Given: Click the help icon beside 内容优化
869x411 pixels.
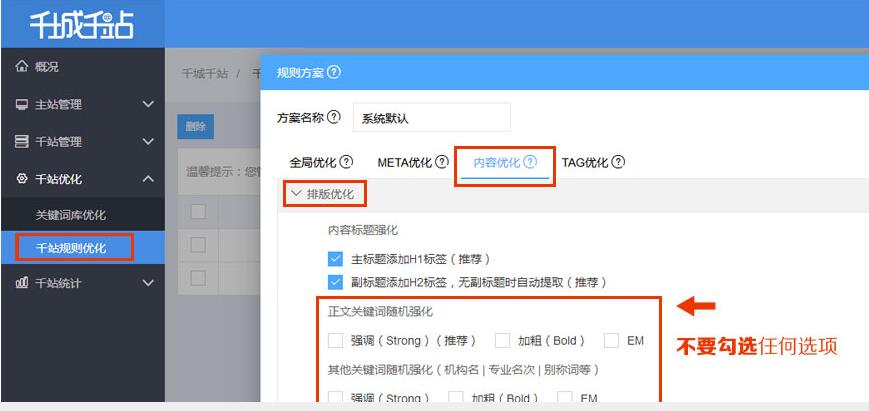Looking at the screenshot, I should [530, 162].
